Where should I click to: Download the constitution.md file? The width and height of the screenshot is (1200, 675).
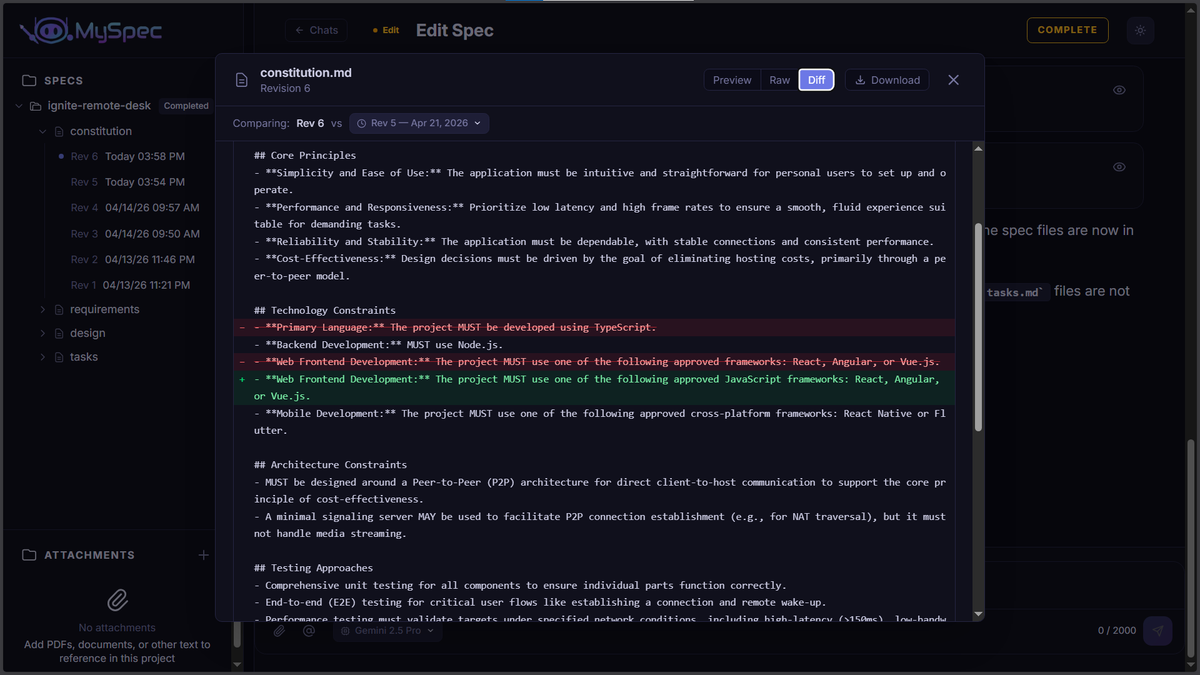887,80
